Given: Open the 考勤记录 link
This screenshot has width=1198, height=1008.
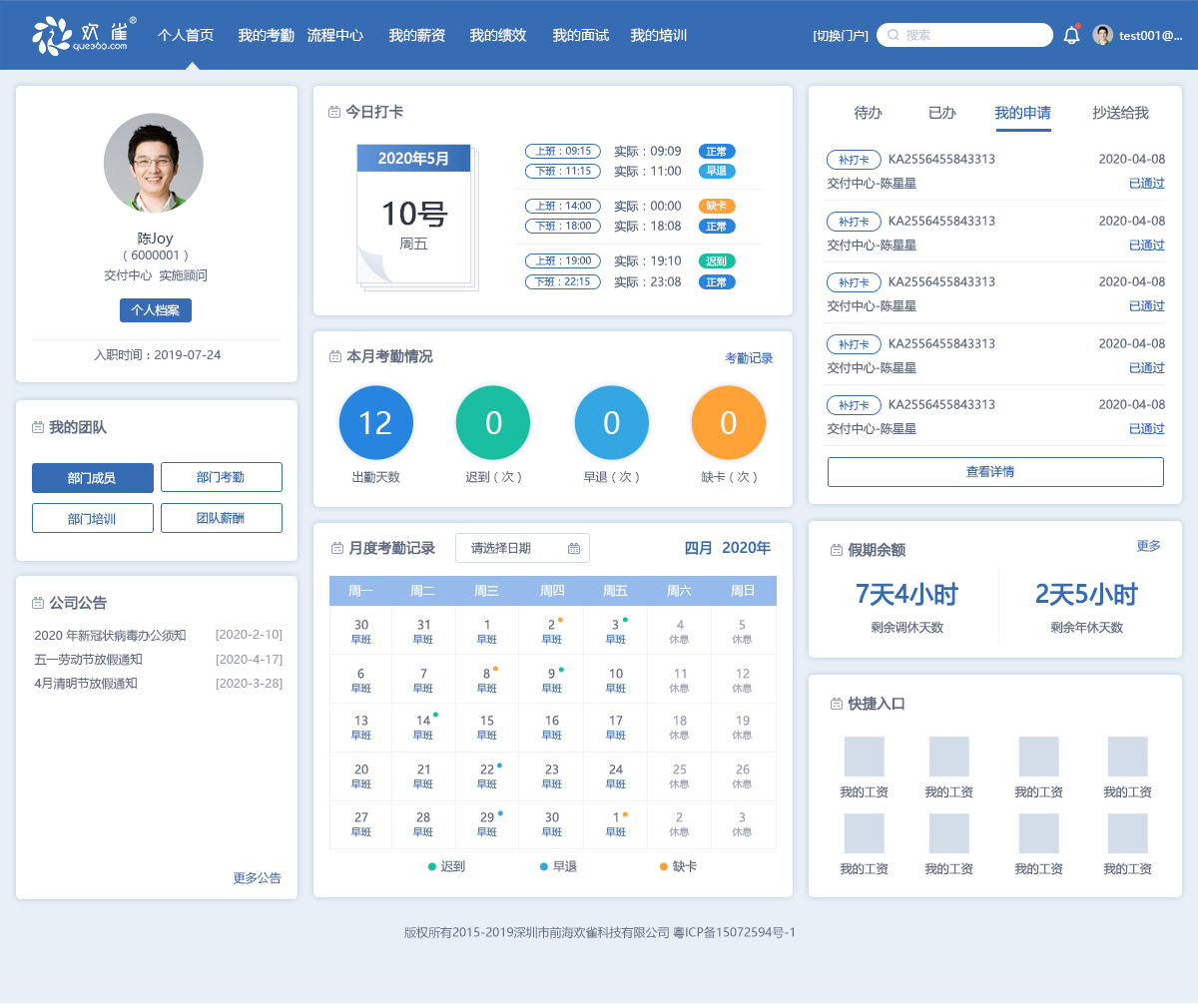Looking at the screenshot, I should [748, 358].
